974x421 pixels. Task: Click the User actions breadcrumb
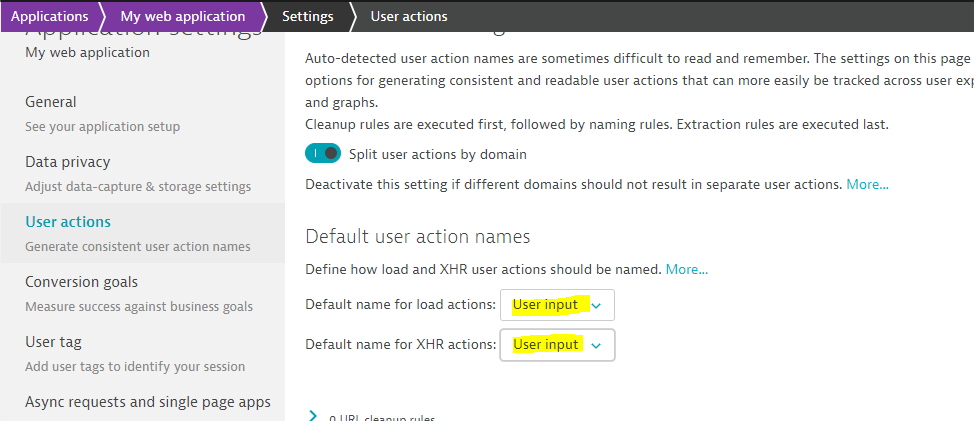(x=408, y=16)
